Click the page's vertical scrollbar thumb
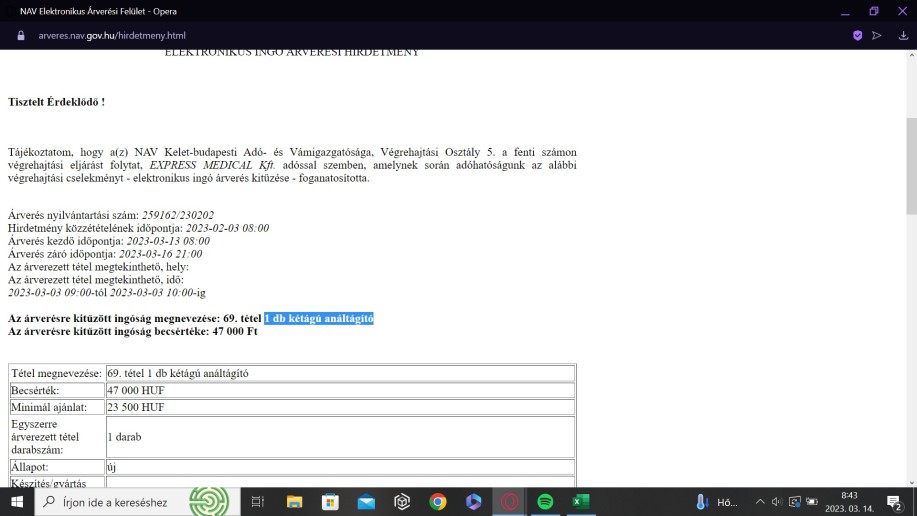The width and height of the screenshot is (917, 516). click(911, 180)
